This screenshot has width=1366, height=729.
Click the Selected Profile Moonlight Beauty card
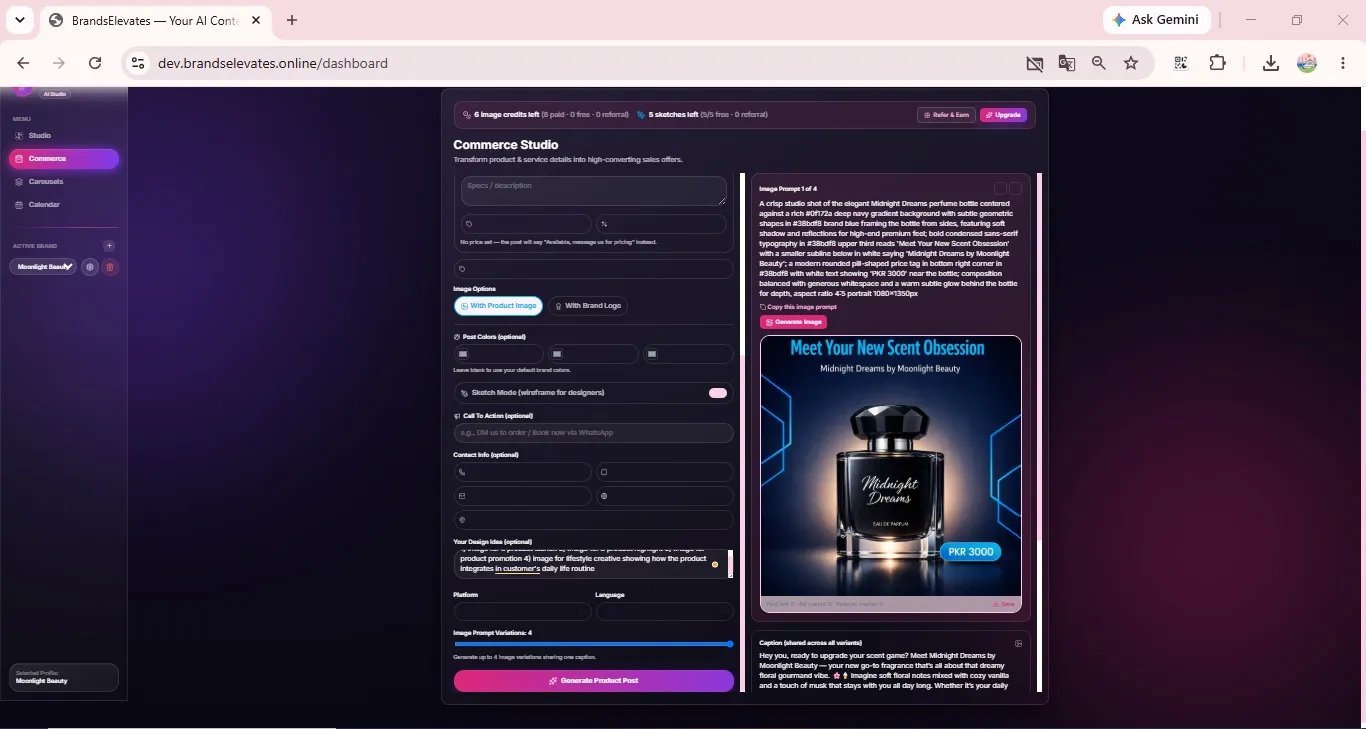(64, 677)
